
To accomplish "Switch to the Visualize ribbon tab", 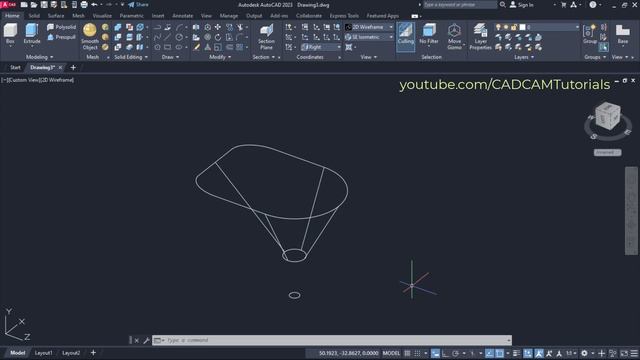I will pyautogui.click(x=102, y=16).
